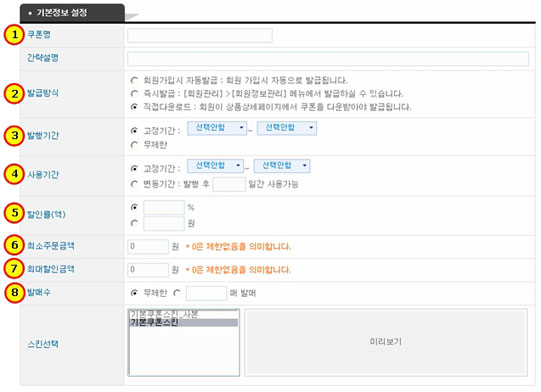Click the 간략설명 input field
This screenshot has width=541, height=392.
click(x=328, y=58)
